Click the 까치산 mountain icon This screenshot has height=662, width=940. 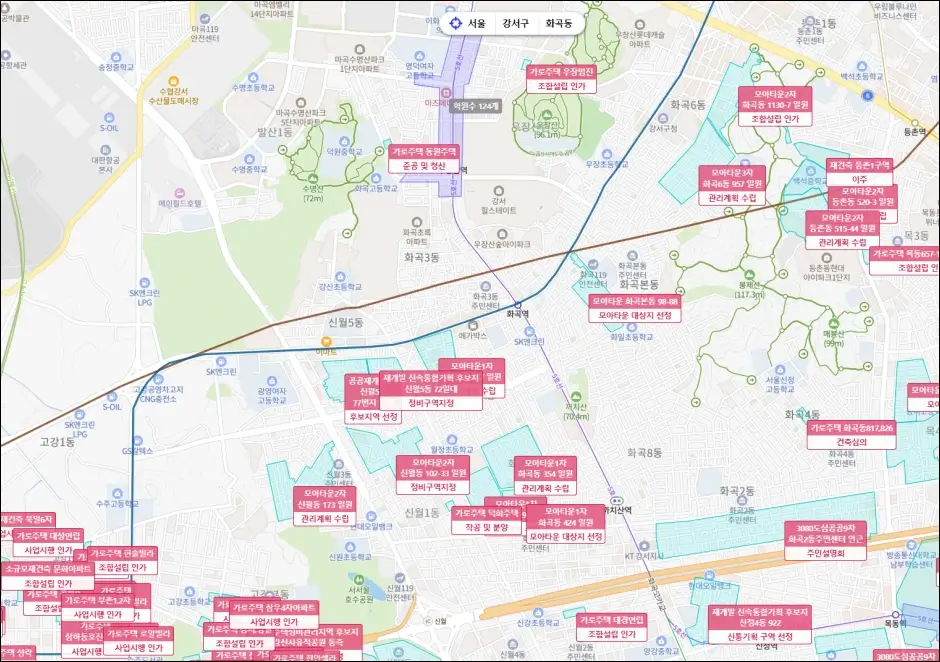576,396
